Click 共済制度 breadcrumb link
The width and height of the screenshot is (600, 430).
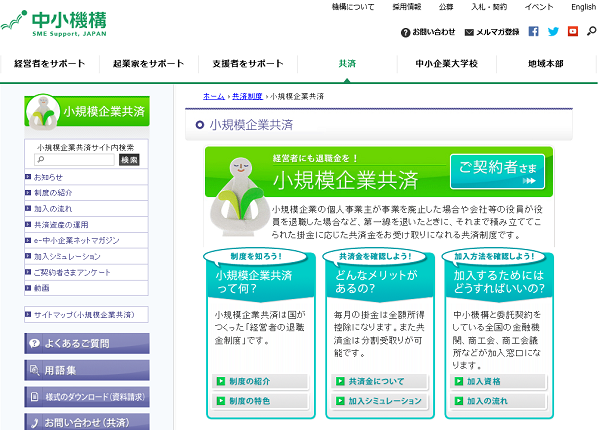[x=247, y=96]
